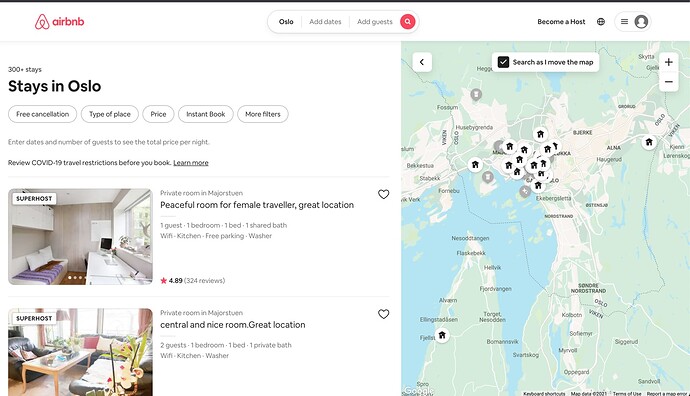This screenshot has width=690, height=396.
Task: Click the Learn more COVID-19 link
Action: coord(191,163)
